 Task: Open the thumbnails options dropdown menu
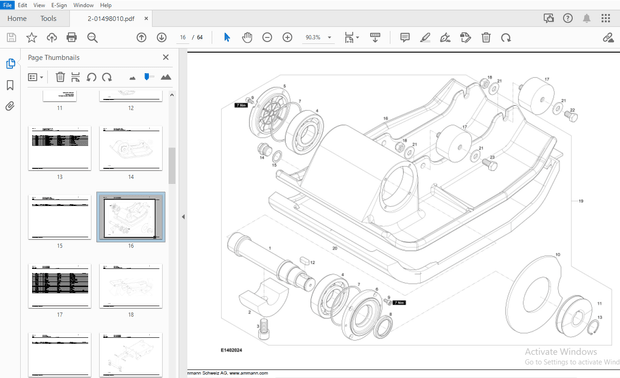pos(35,77)
